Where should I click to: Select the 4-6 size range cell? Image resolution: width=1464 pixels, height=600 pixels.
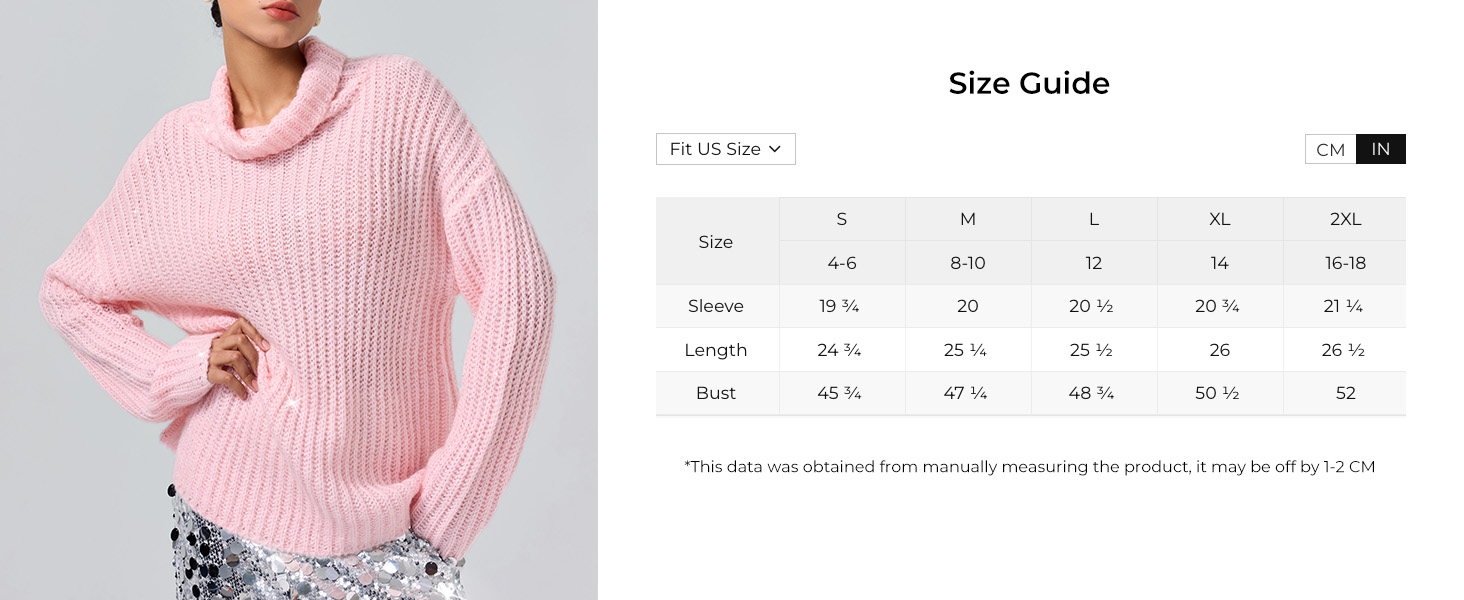pos(841,263)
